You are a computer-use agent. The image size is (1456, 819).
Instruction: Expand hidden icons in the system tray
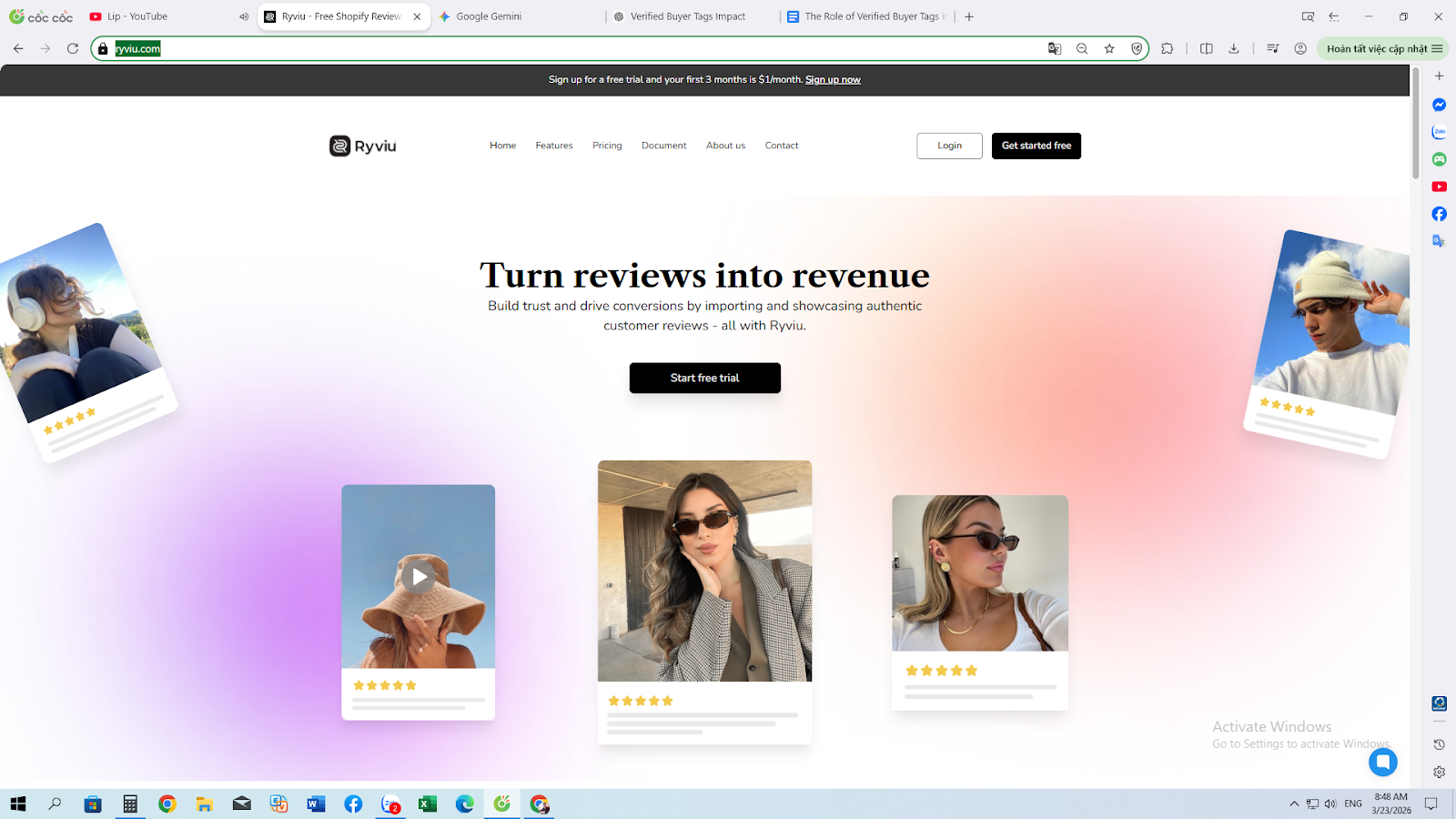(x=1293, y=804)
